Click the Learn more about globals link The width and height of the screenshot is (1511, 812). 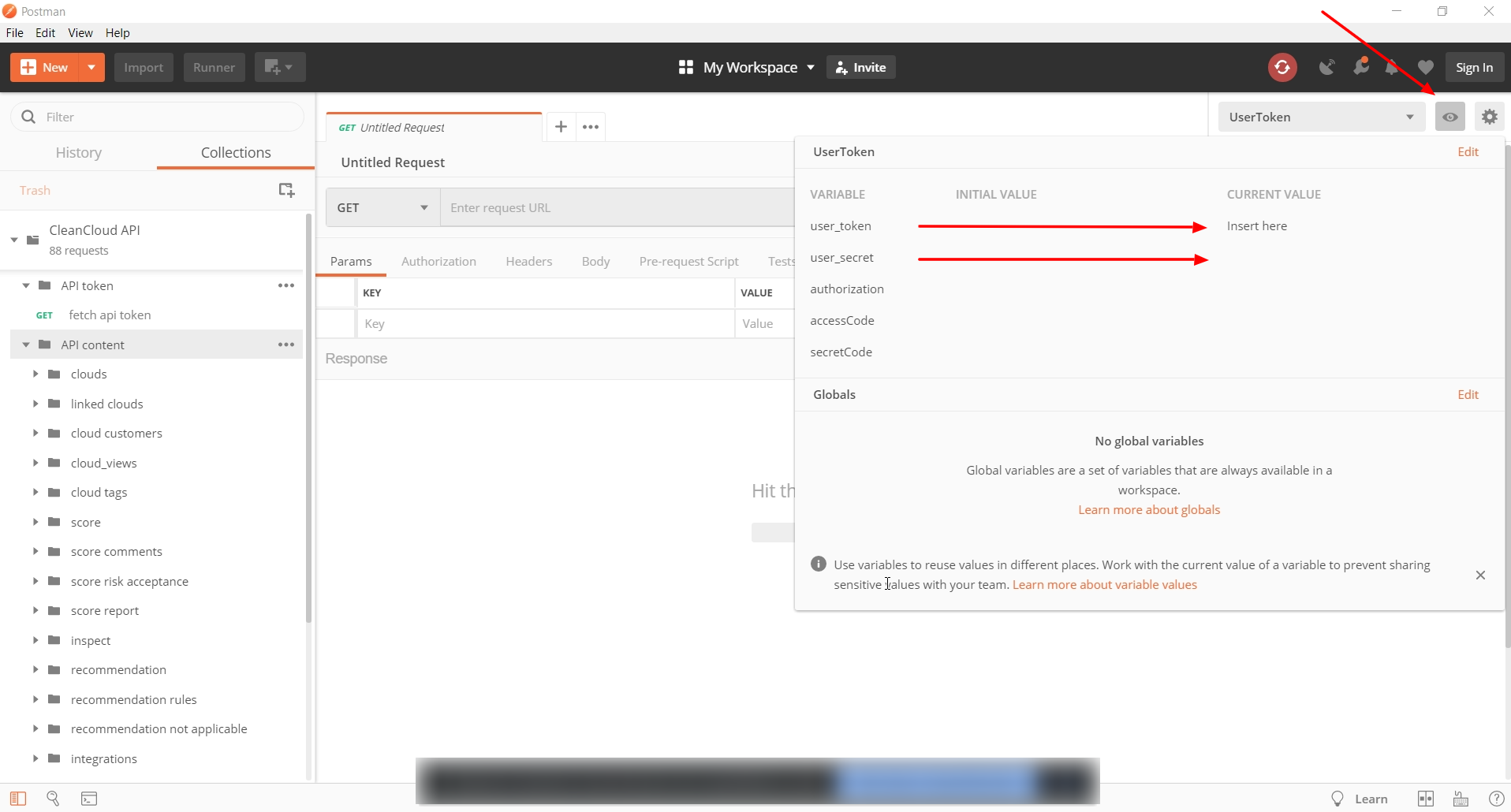(x=1148, y=509)
